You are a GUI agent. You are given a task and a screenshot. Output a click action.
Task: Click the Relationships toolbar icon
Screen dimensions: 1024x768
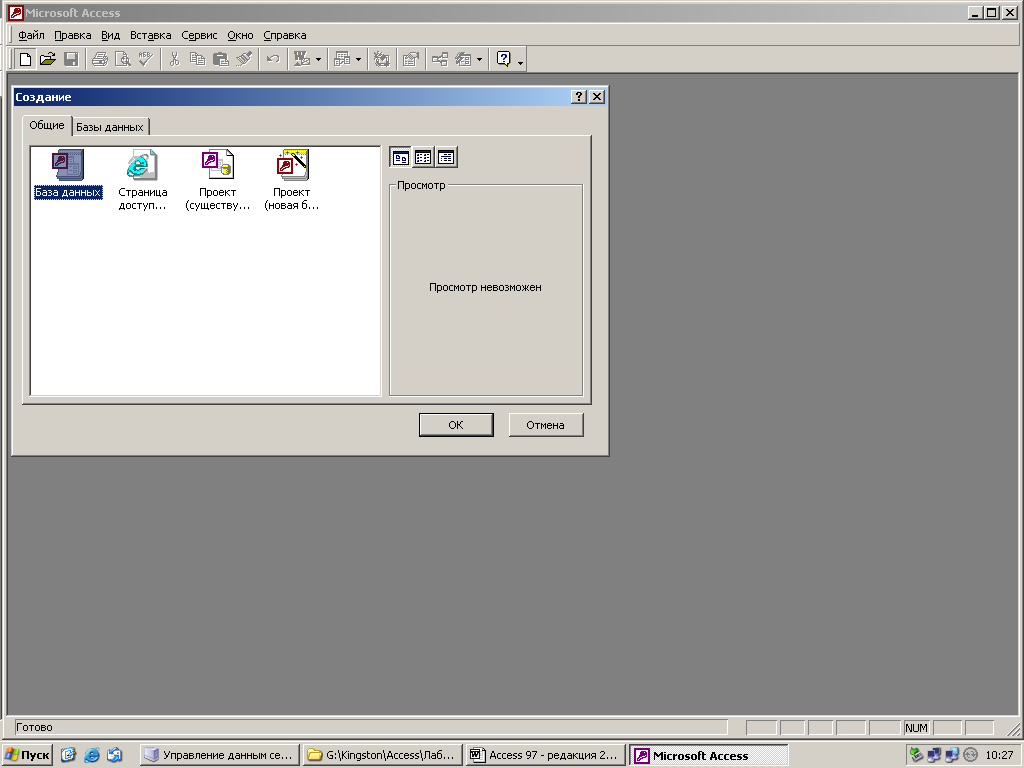[440, 59]
